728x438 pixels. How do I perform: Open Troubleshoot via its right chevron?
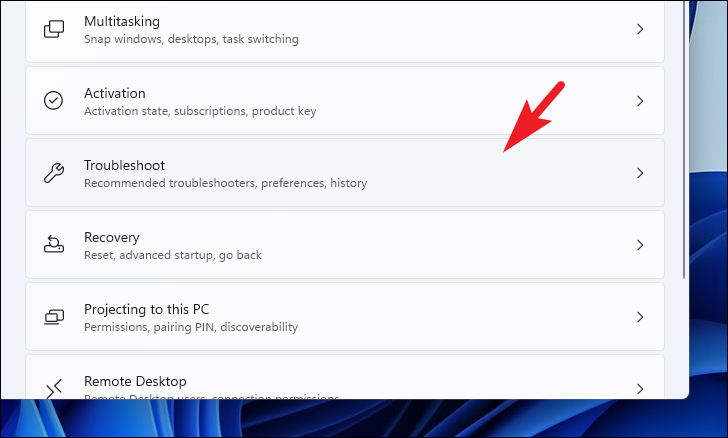640,173
